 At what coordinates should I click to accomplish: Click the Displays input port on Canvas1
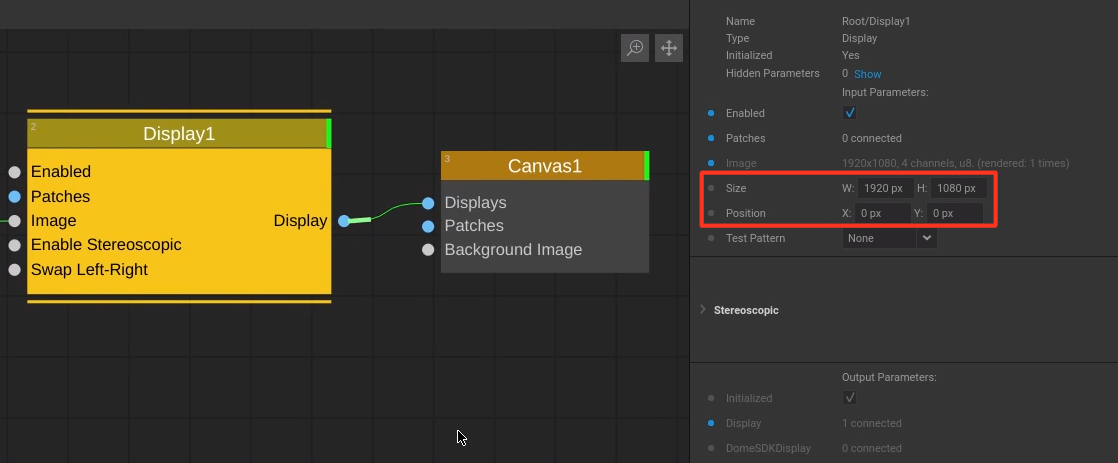click(x=428, y=203)
